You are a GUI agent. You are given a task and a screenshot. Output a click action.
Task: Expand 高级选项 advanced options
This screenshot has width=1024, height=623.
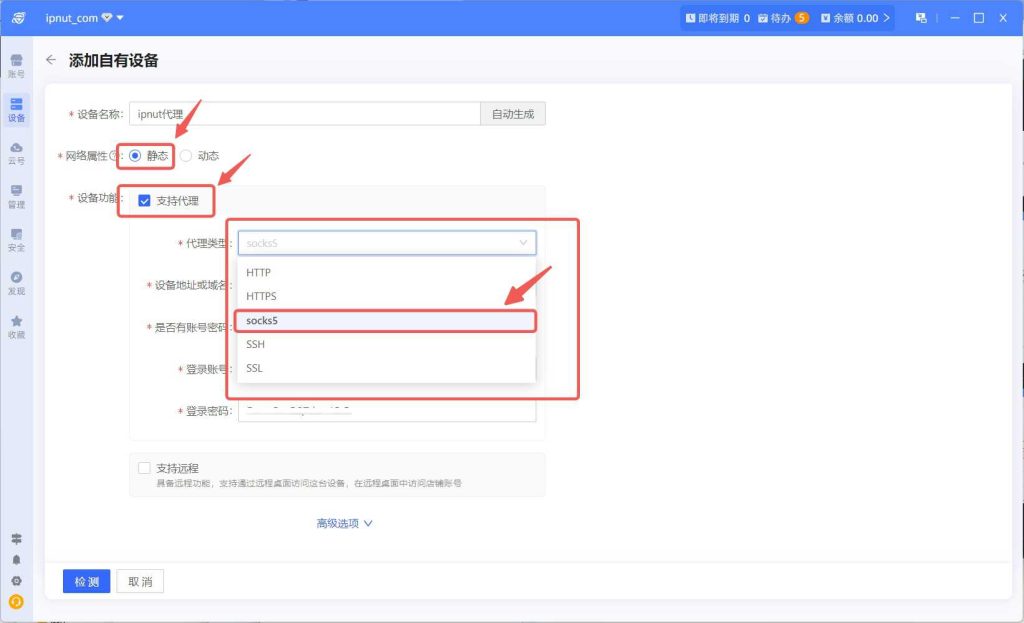[x=344, y=523]
